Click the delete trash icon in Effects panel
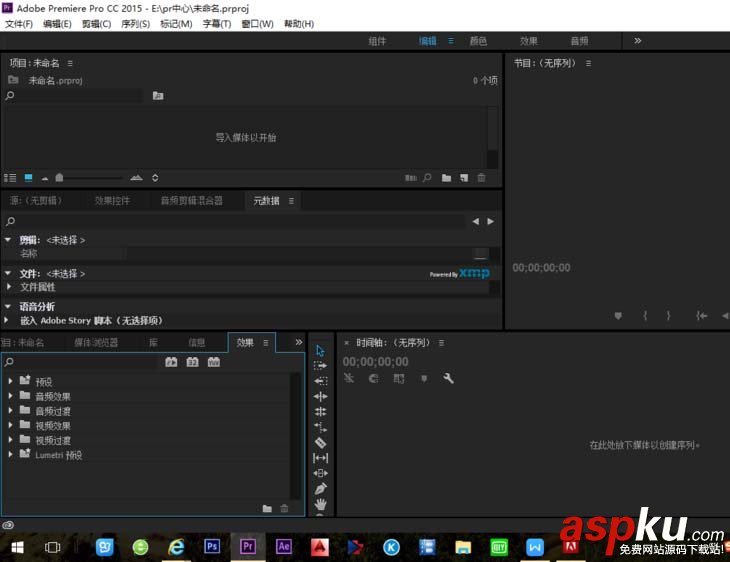 [284, 508]
